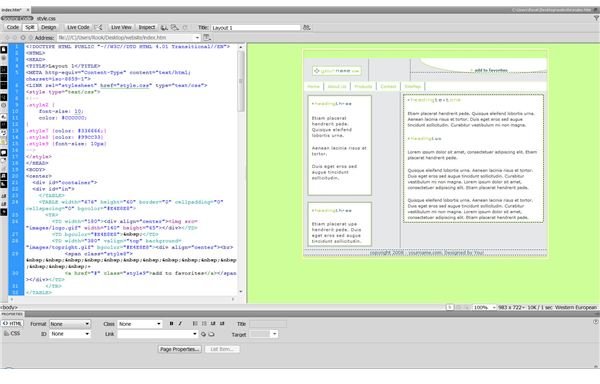Viewport: 600px width, 384px height.
Task: Open the ID dropdown in Properties
Action: (70, 334)
